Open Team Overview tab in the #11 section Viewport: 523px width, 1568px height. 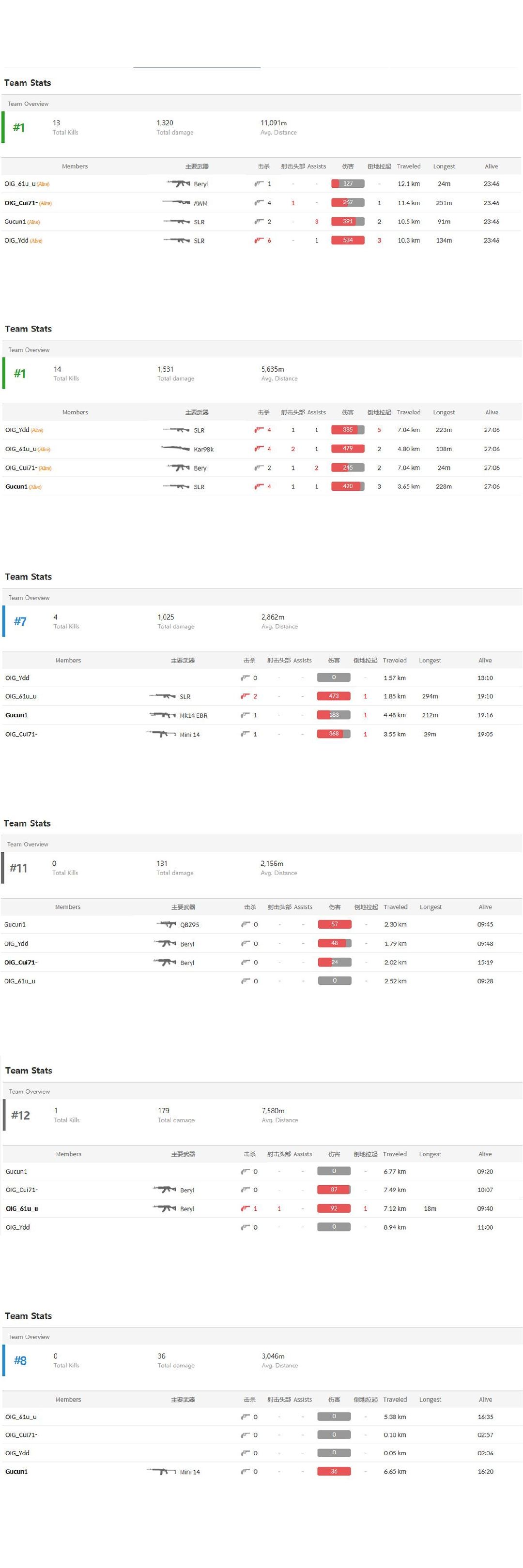click(28, 844)
